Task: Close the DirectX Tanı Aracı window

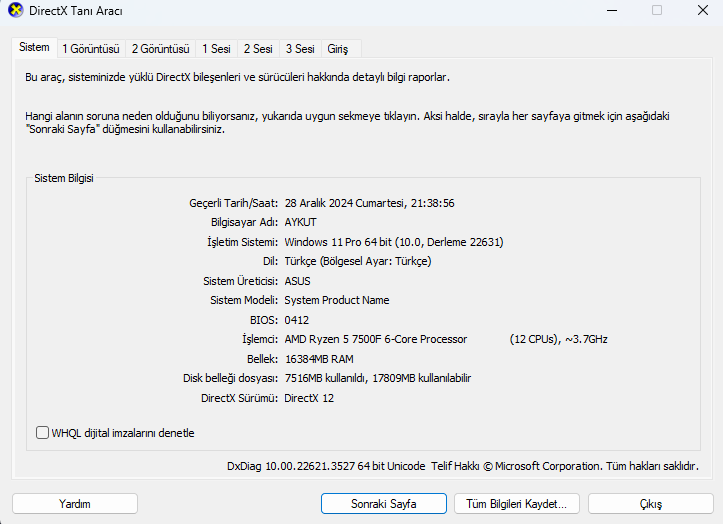Action: coord(703,10)
